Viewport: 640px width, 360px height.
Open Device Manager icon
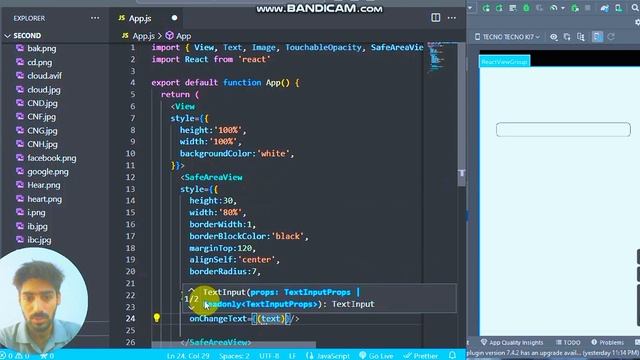click(619, 8)
